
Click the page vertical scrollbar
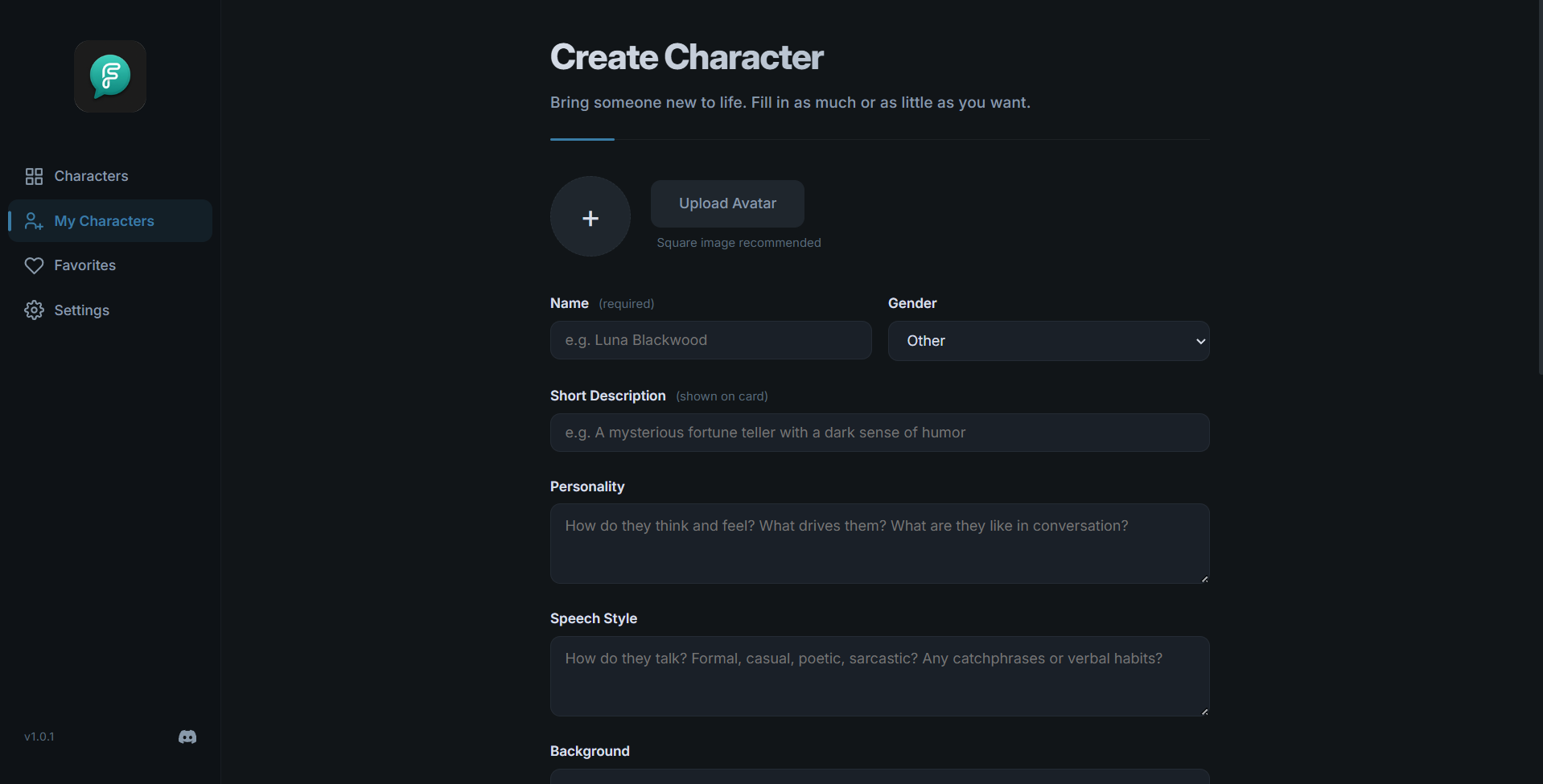[x=1540, y=187]
